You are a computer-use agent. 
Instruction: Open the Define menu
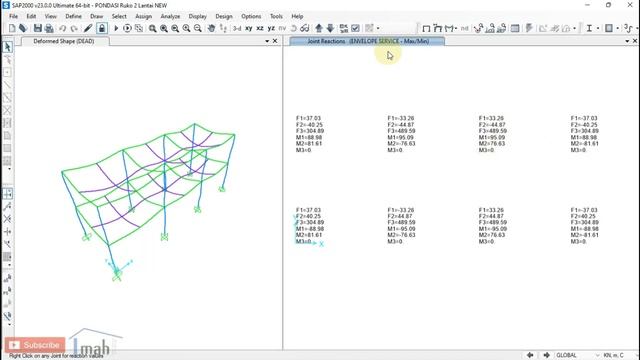click(x=73, y=16)
